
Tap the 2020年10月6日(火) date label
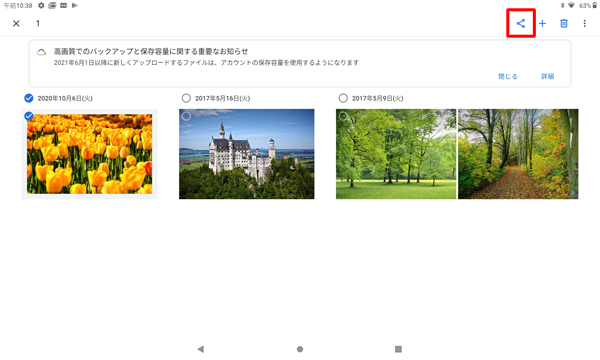pyautogui.click(x=65, y=98)
